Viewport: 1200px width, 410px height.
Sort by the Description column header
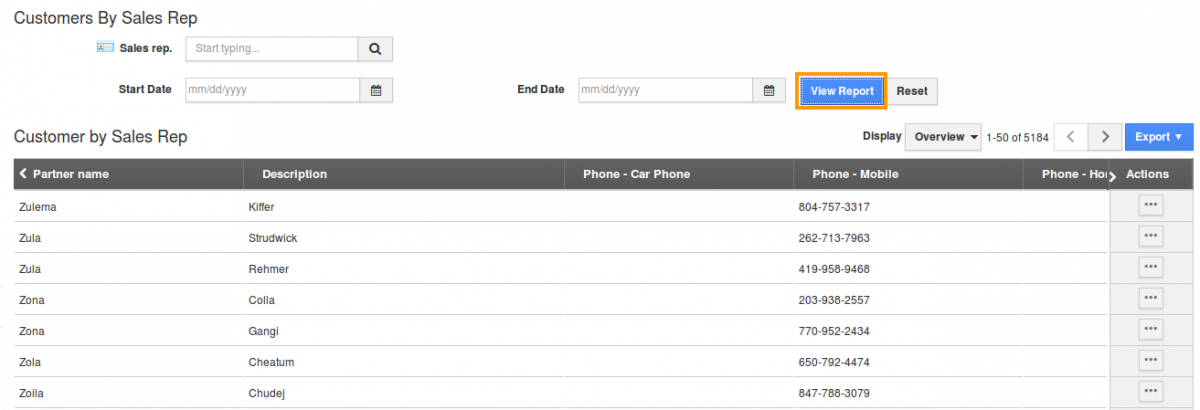294,174
